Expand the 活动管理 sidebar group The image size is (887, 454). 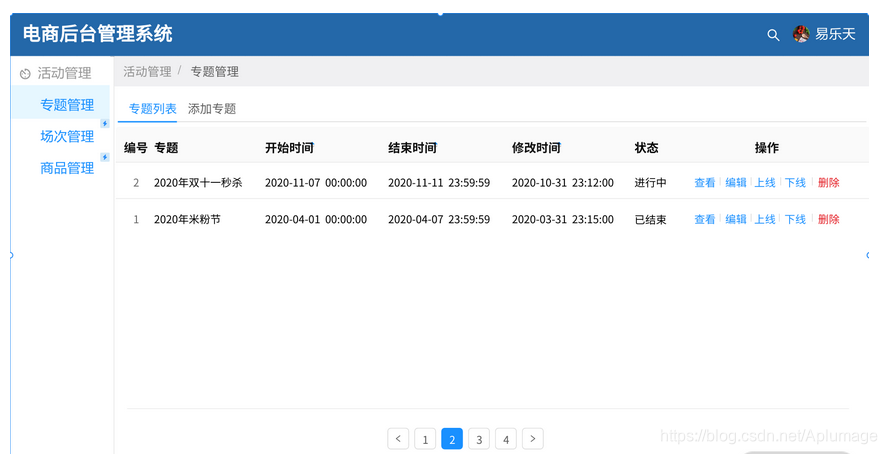[x=64, y=73]
